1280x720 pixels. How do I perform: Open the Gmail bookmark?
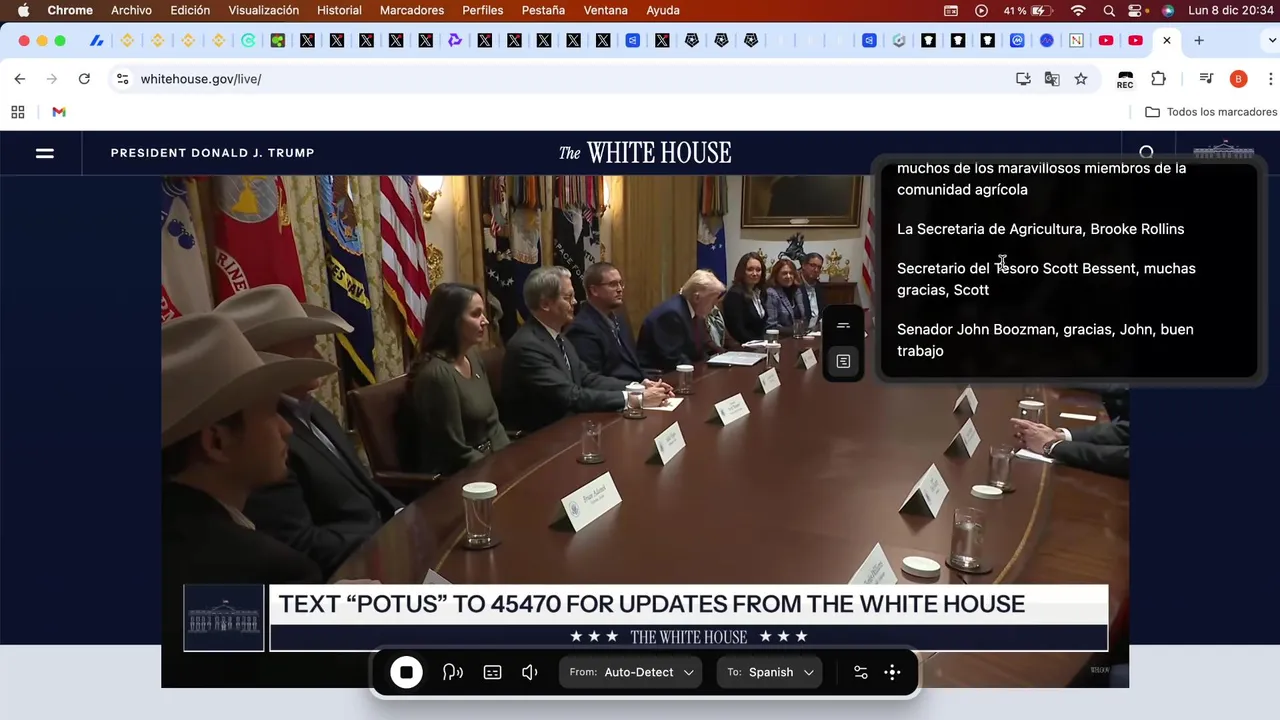59,112
